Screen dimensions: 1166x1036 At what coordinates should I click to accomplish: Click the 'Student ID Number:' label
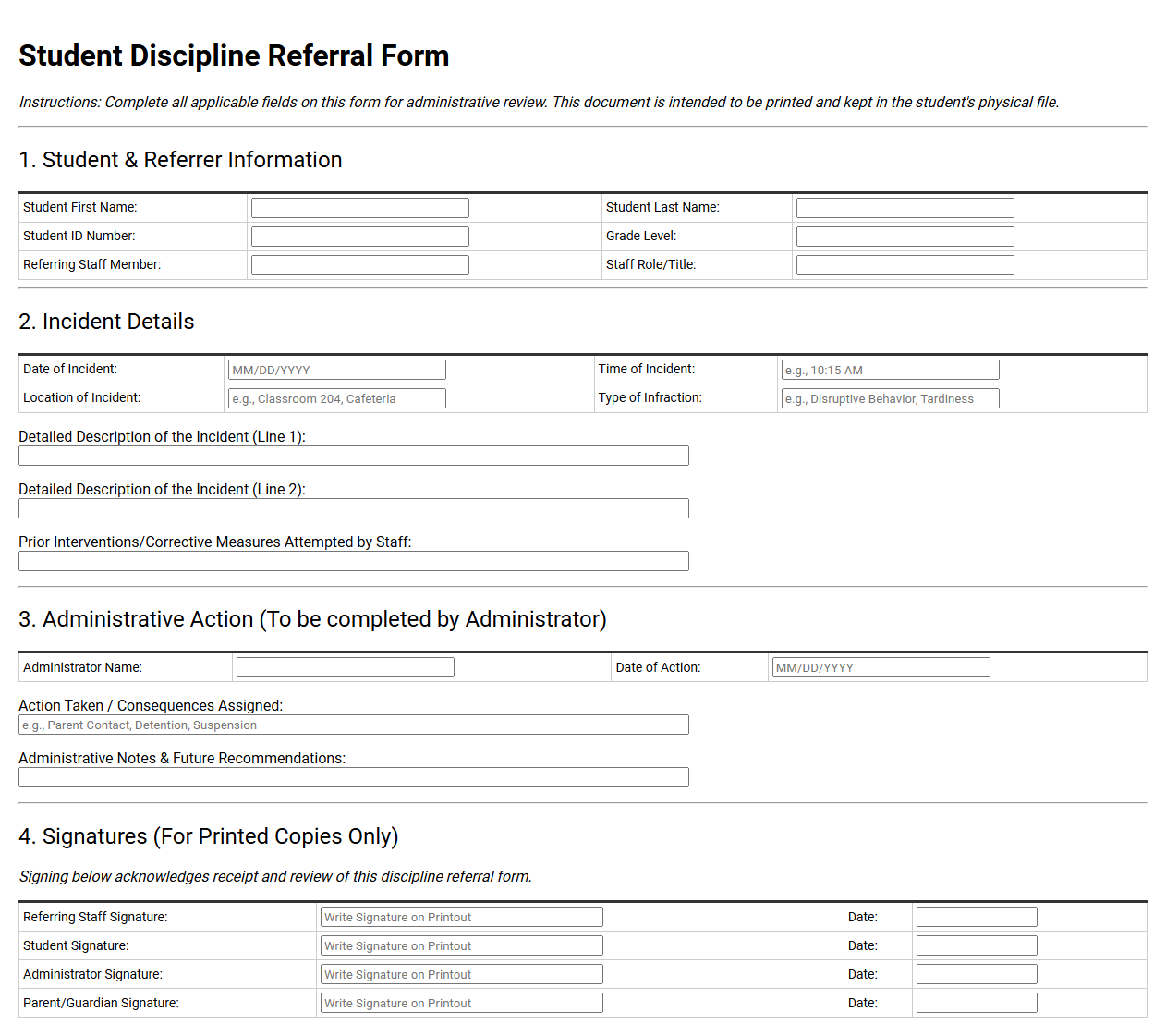click(79, 236)
